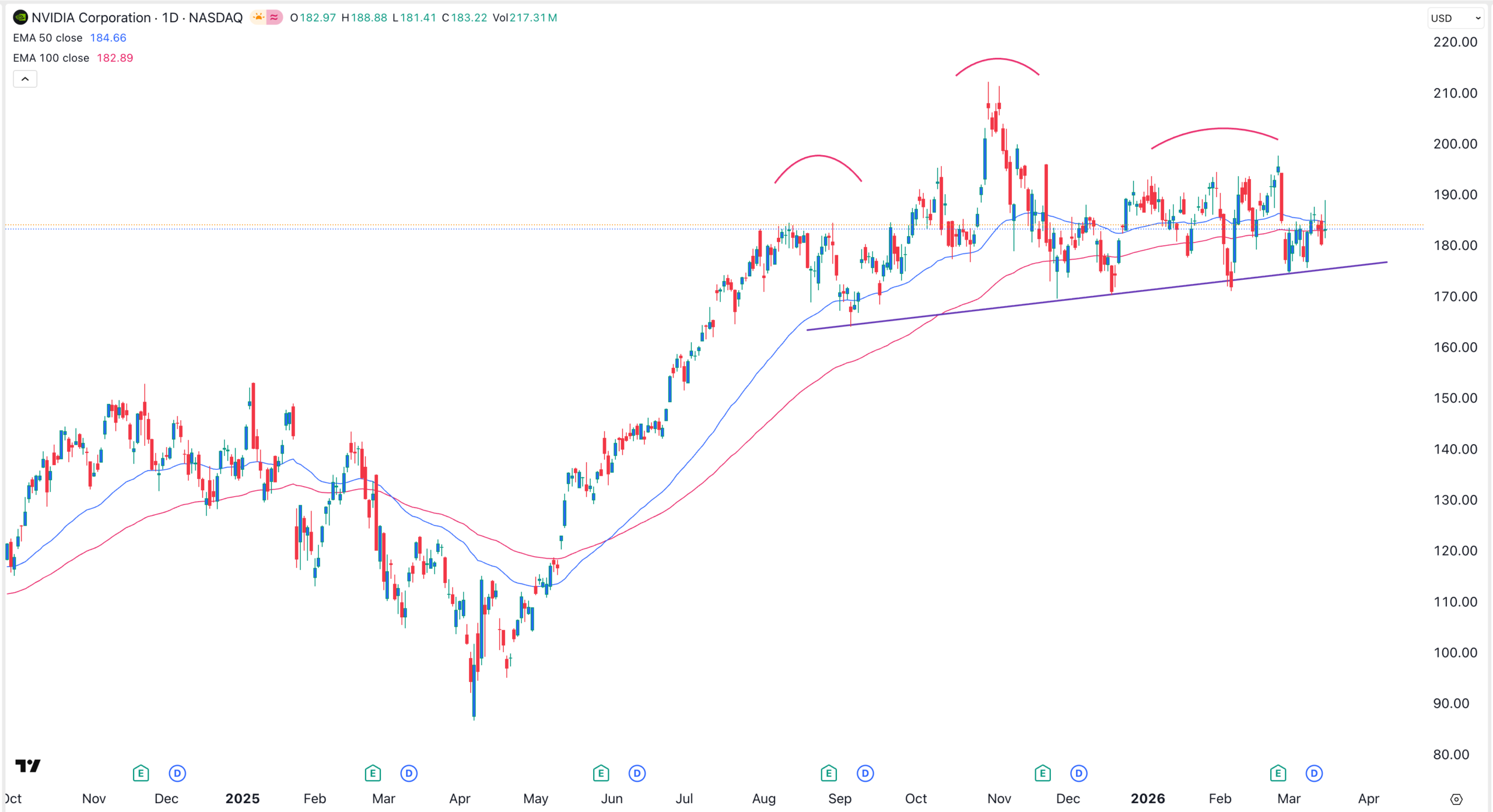Image resolution: width=1493 pixels, height=812 pixels.
Task: Collapse the indicator legend with the chevron button
Action: coord(25,79)
